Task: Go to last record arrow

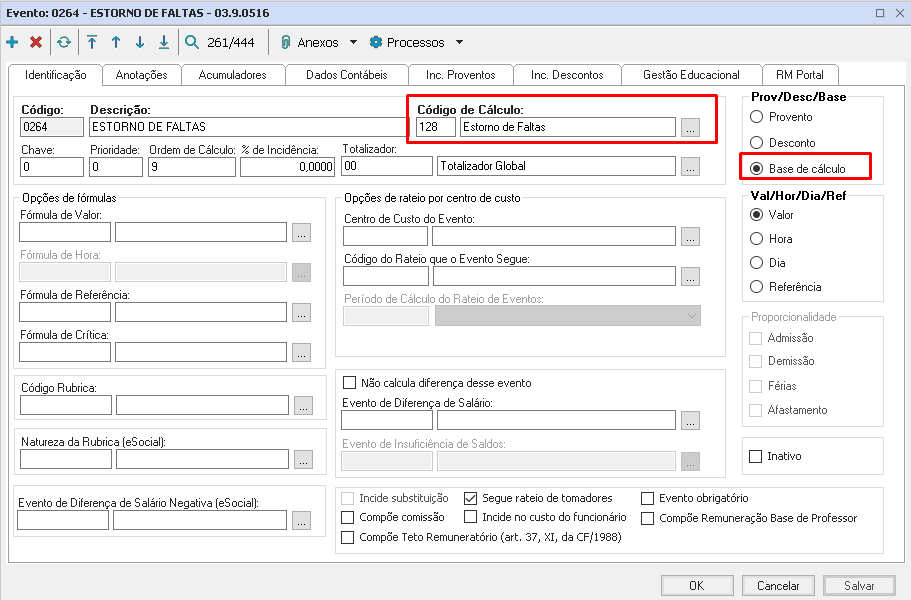Action: pyautogui.click(x=164, y=42)
